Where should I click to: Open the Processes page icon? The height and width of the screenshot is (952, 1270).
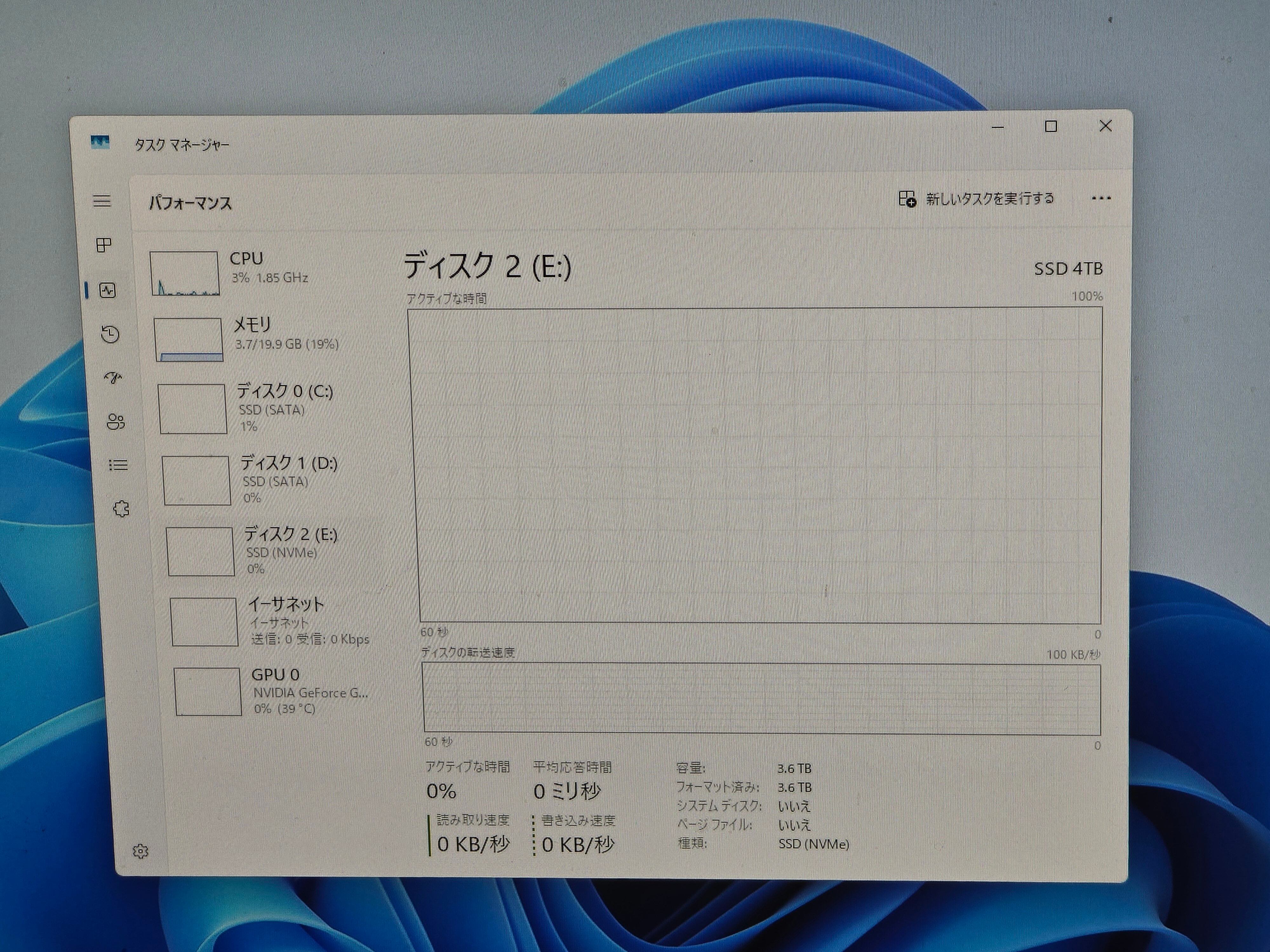click(x=104, y=246)
